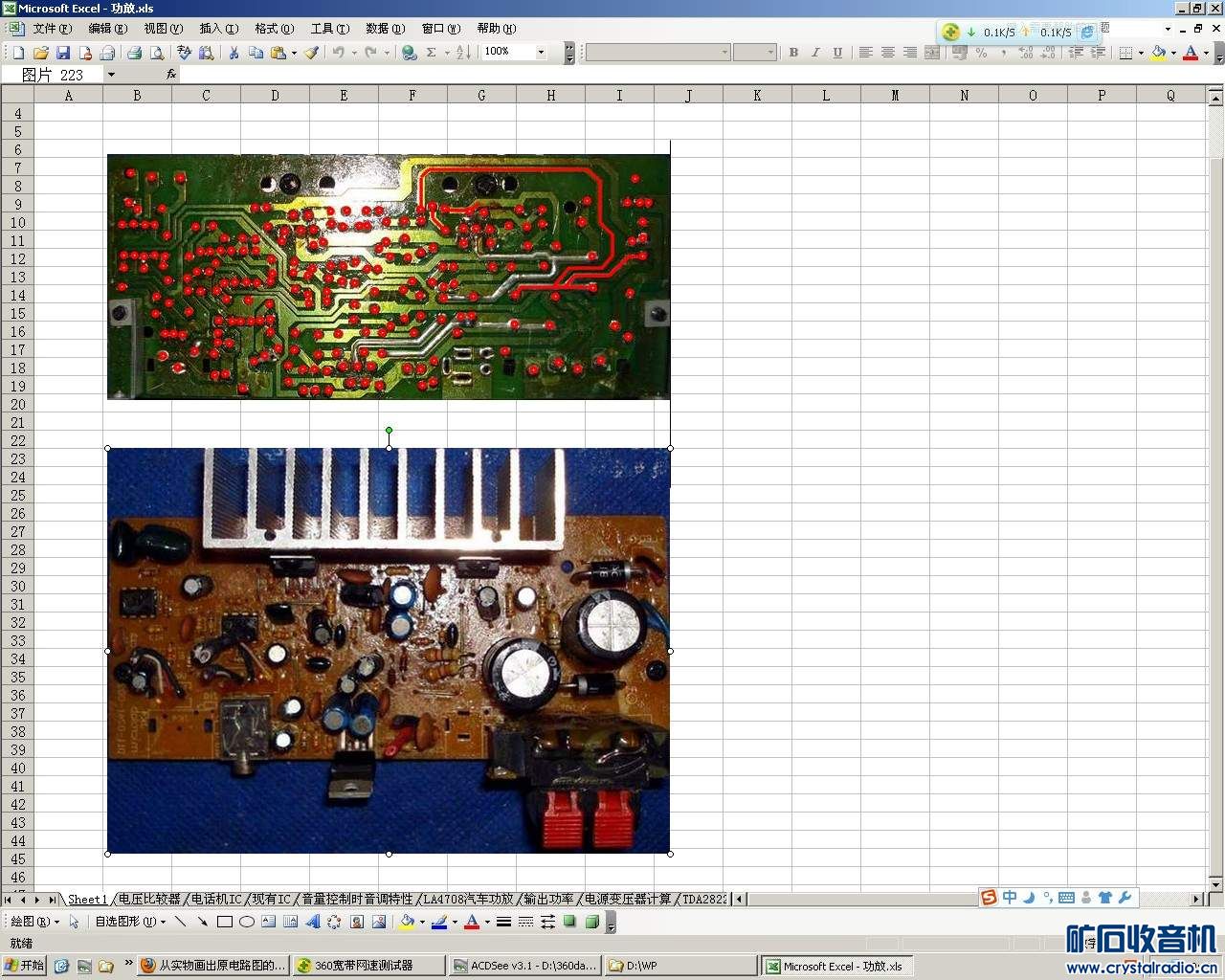Viewport: 1225px width, 980px height.
Task: Click the Name Box showing 图片 223
Action: [53, 75]
